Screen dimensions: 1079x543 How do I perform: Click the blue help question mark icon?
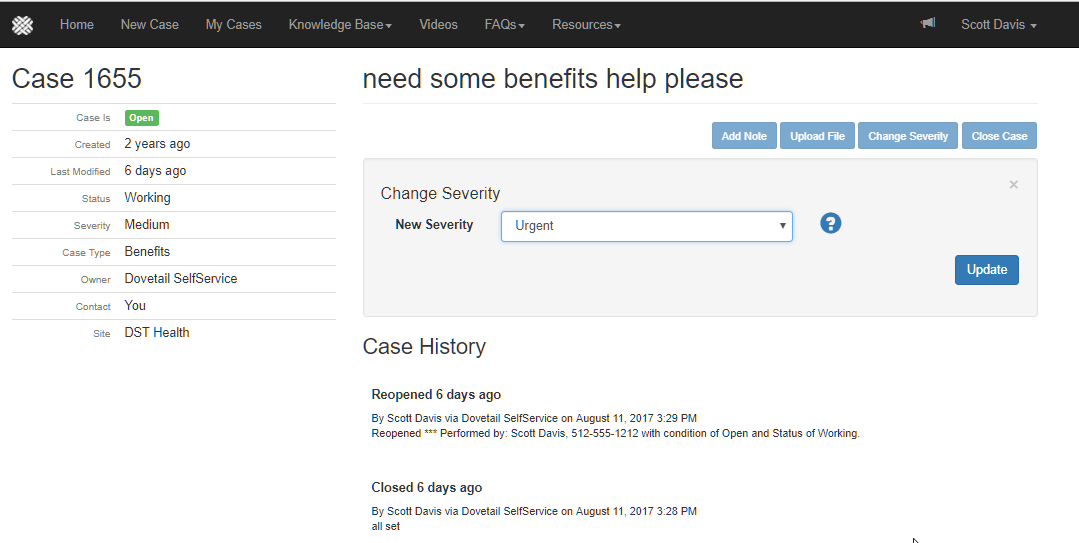(x=830, y=223)
